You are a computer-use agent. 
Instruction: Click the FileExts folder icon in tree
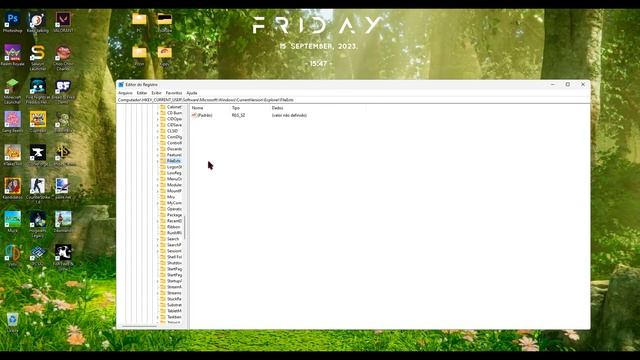(x=163, y=161)
